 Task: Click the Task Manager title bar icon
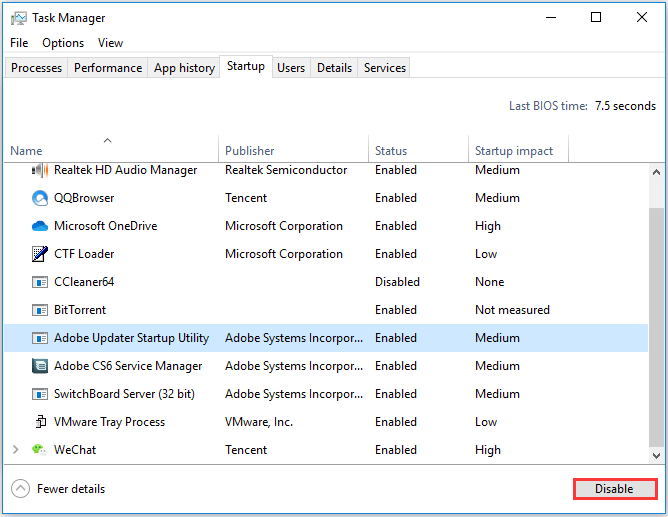[18, 18]
